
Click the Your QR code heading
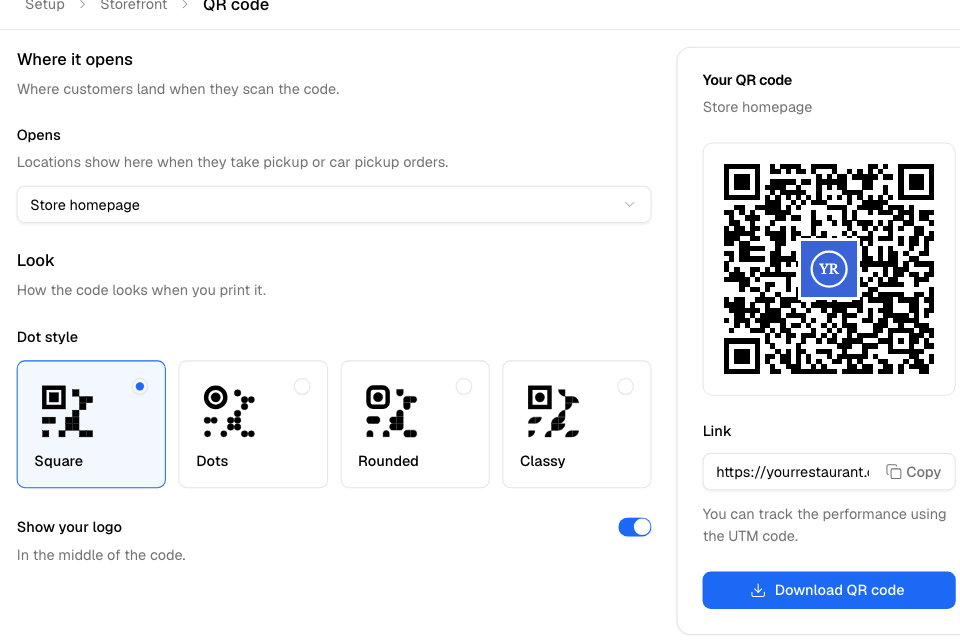tap(747, 80)
